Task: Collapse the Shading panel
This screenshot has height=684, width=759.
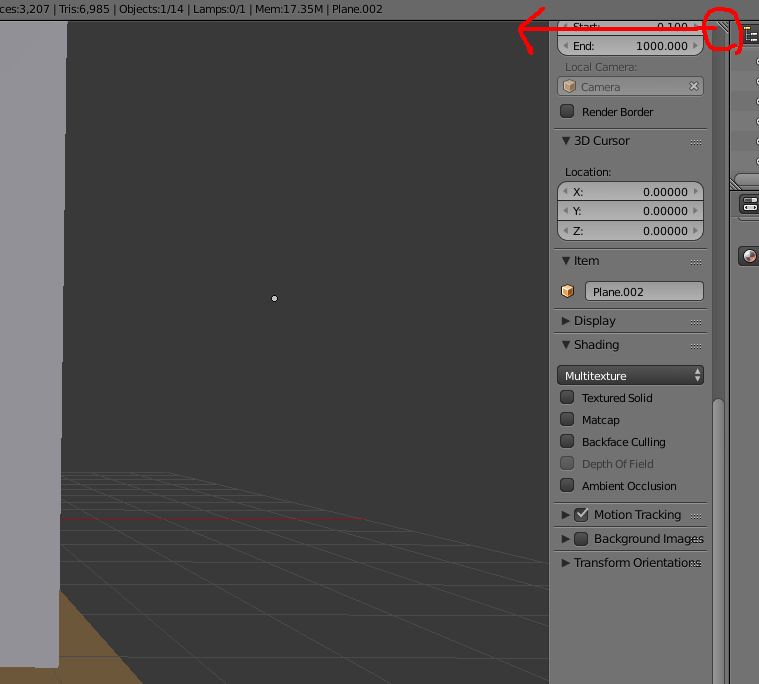Action: coord(565,345)
